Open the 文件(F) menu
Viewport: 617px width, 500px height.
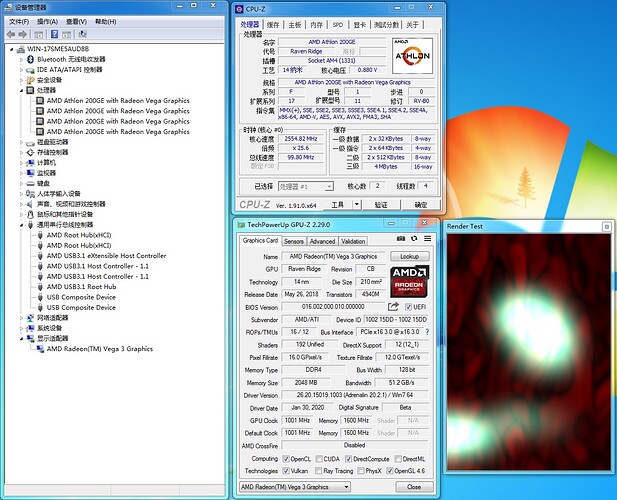point(19,22)
